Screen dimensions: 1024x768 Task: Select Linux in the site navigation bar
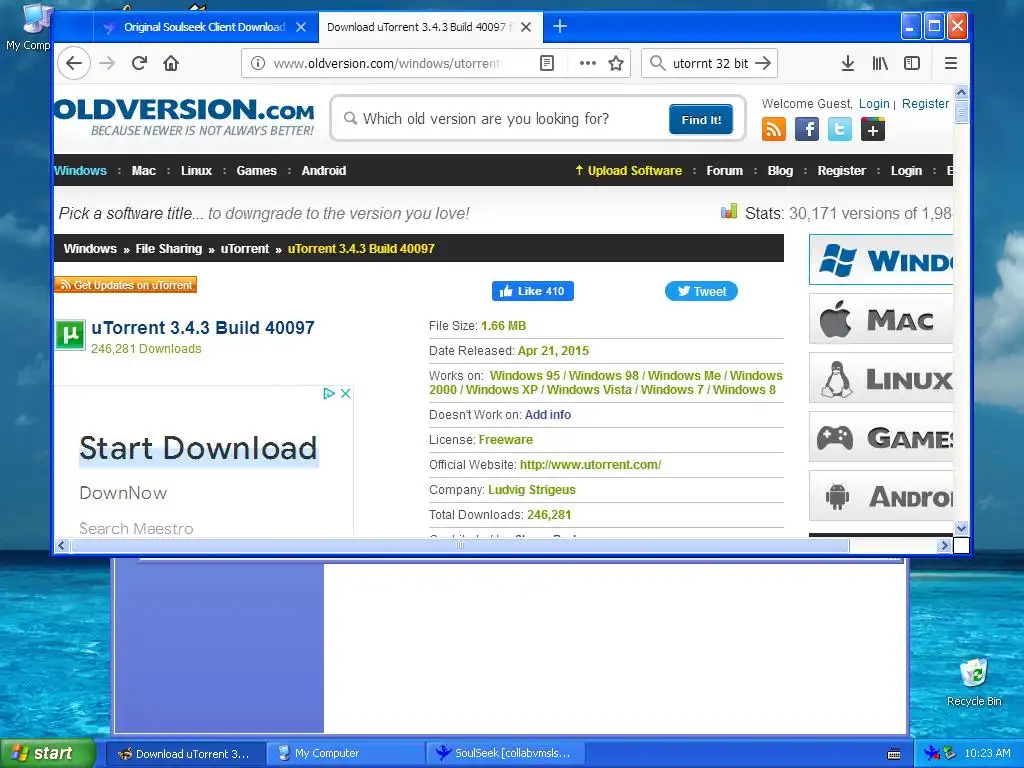click(196, 170)
